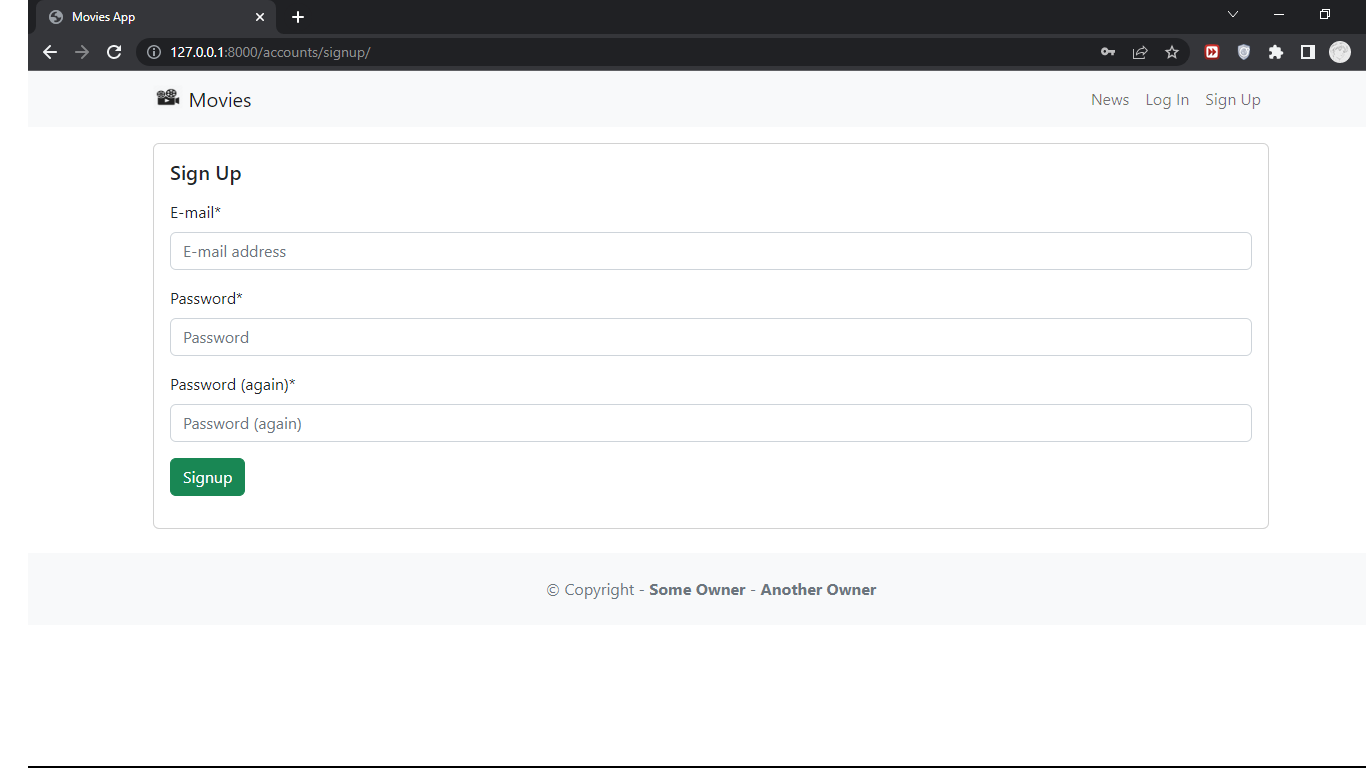Open the browser dropdown chevron at top right
The width and height of the screenshot is (1366, 768).
pos(1232,14)
